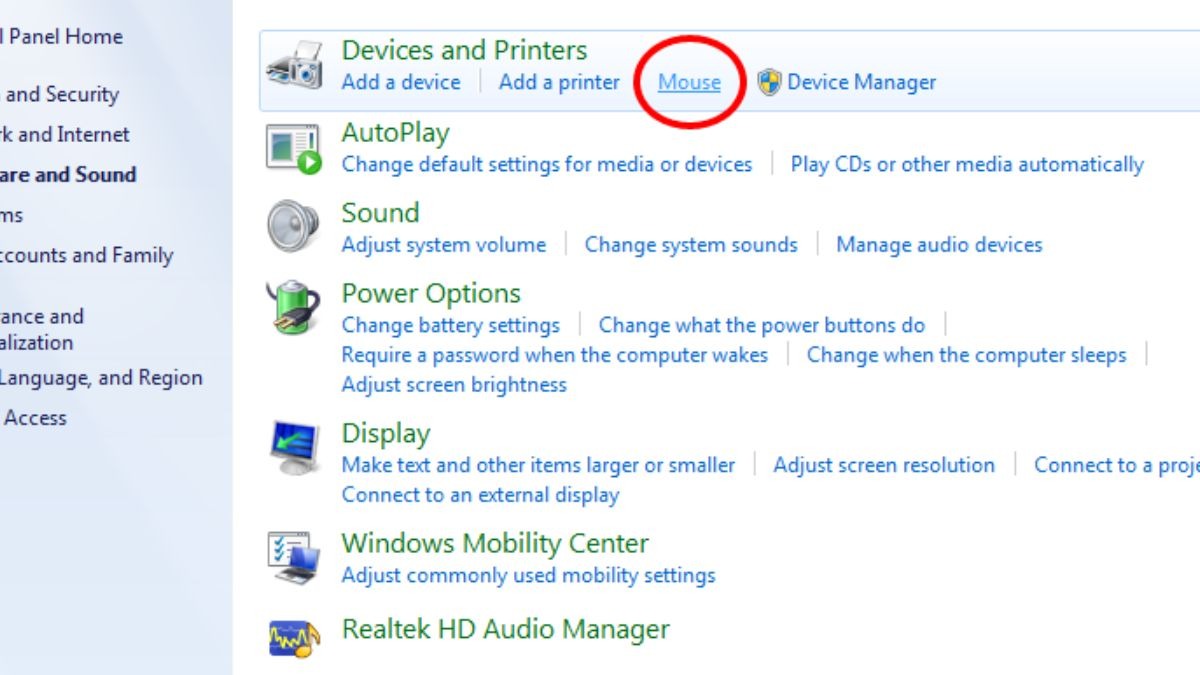Open Clock, Language, and Region sidebar category
This screenshot has height=675, width=1200.
pos(101,378)
